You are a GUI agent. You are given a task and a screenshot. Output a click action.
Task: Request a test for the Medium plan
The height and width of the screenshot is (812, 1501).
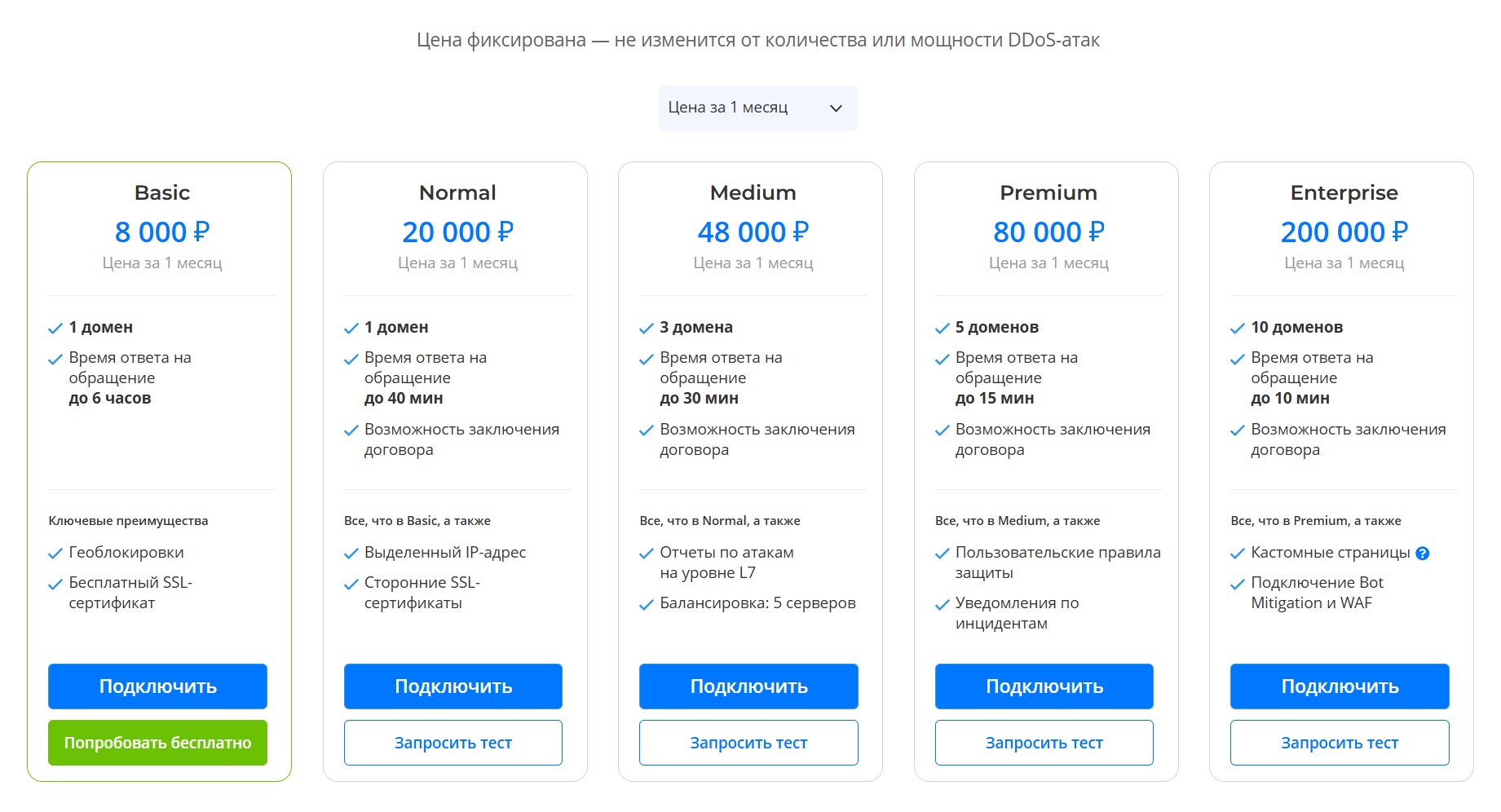(x=748, y=743)
